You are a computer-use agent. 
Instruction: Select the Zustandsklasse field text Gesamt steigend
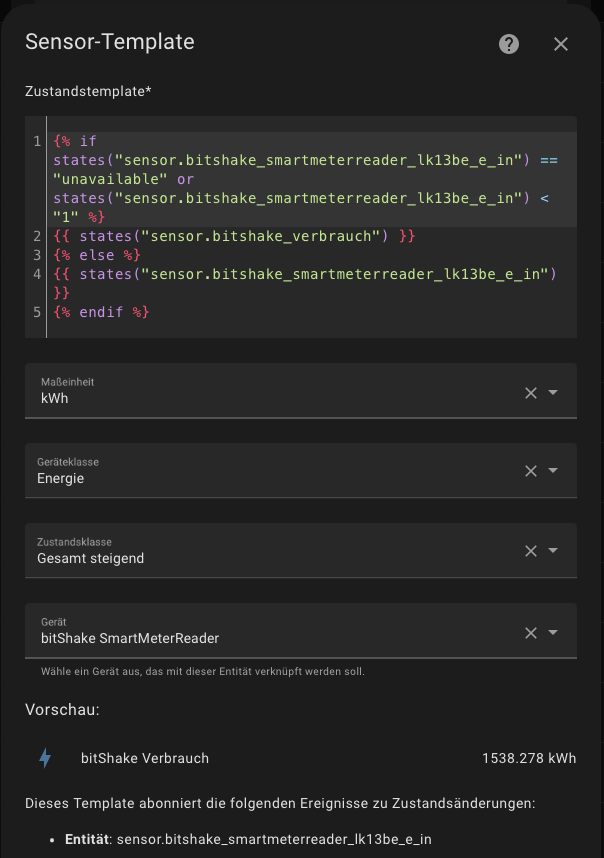pyautogui.click(x=92, y=558)
